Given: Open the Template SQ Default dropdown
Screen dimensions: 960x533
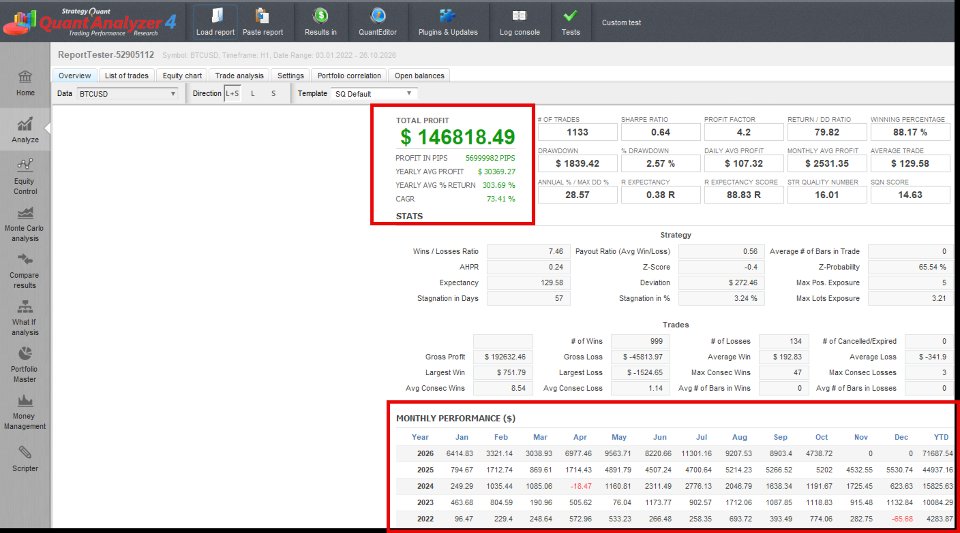Looking at the screenshot, I should point(374,94).
